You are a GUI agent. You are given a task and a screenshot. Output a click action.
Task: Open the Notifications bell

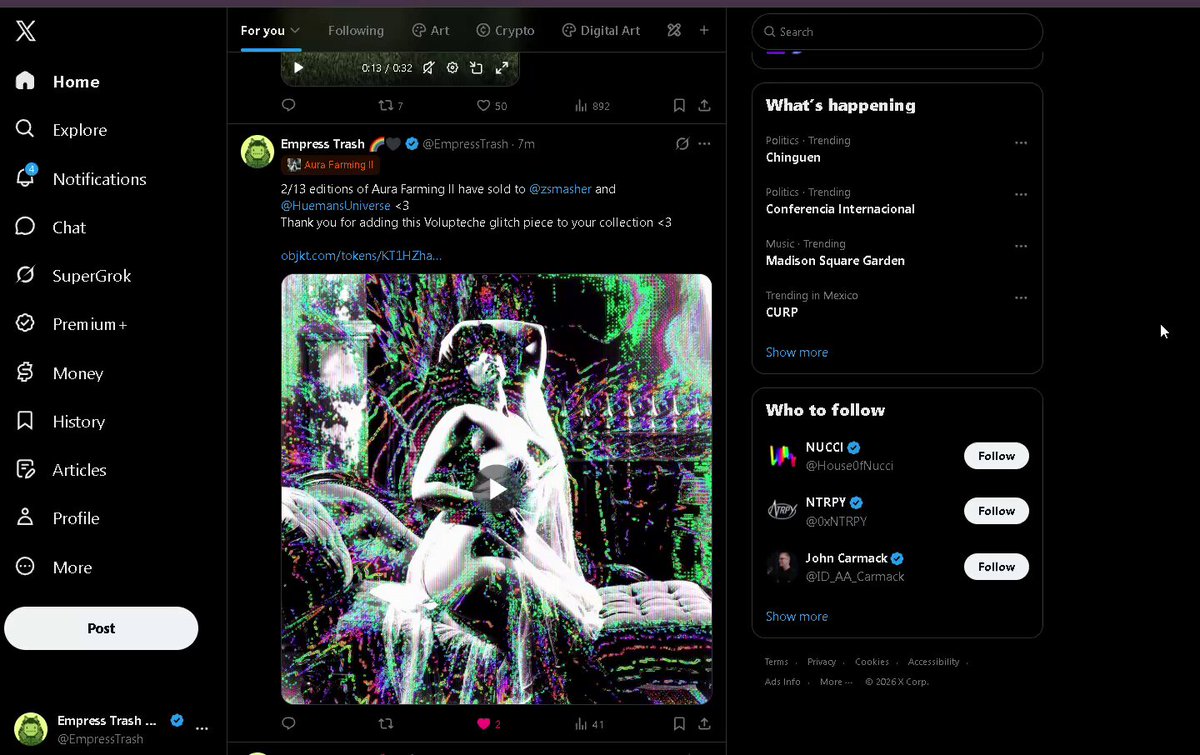[26, 178]
